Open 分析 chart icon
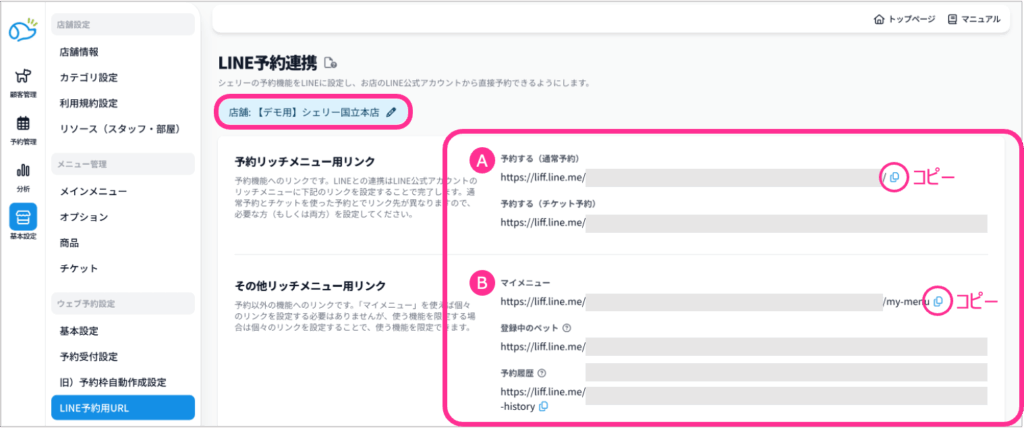The image size is (1024, 428). click(x=22, y=174)
